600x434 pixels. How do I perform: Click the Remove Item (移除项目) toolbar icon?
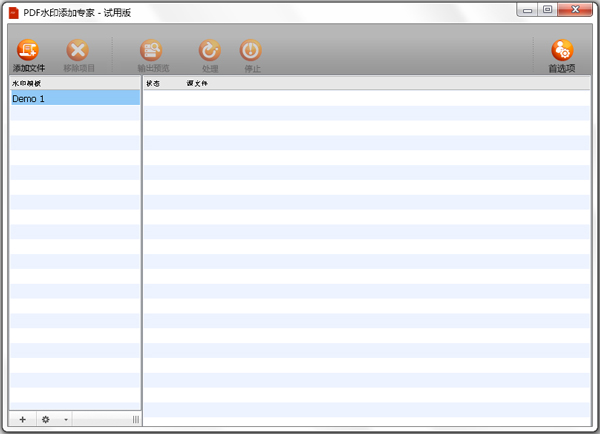coord(78,52)
